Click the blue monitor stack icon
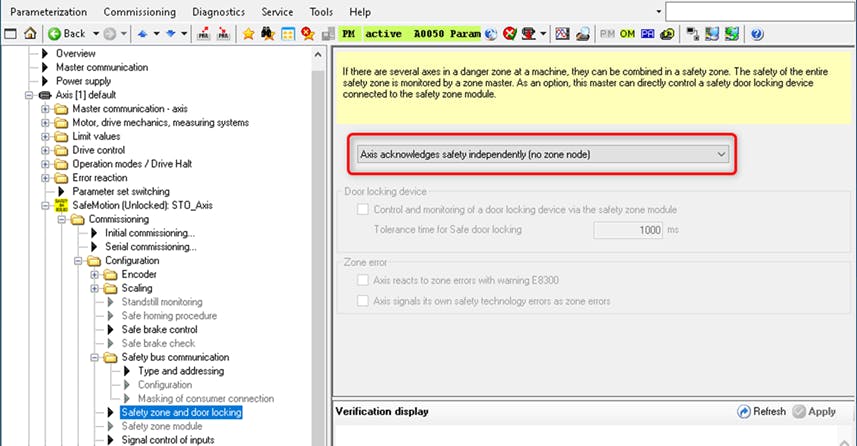Image resolution: width=857 pixels, height=446 pixels. point(712,34)
